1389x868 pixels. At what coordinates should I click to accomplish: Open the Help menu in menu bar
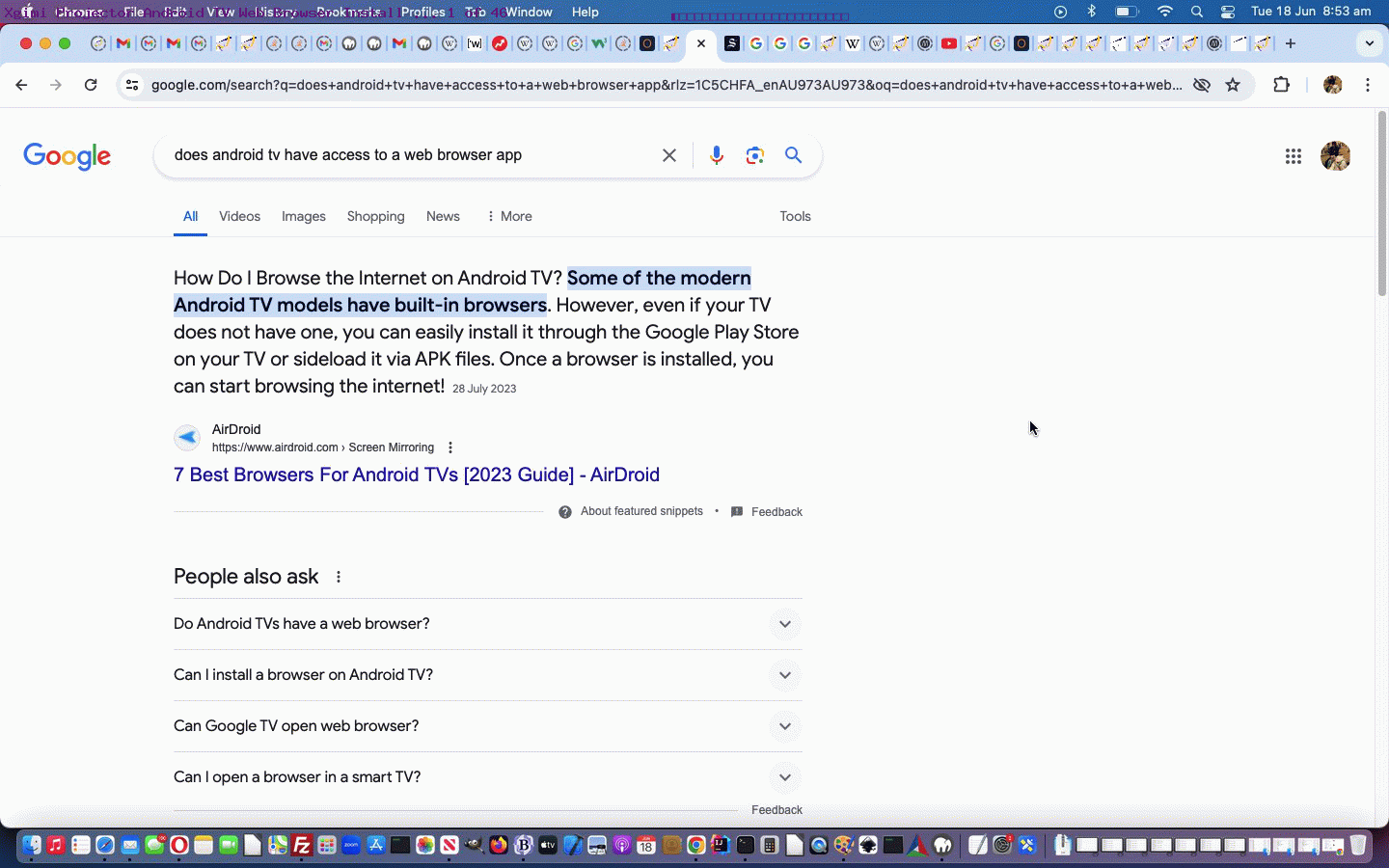click(x=585, y=12)
